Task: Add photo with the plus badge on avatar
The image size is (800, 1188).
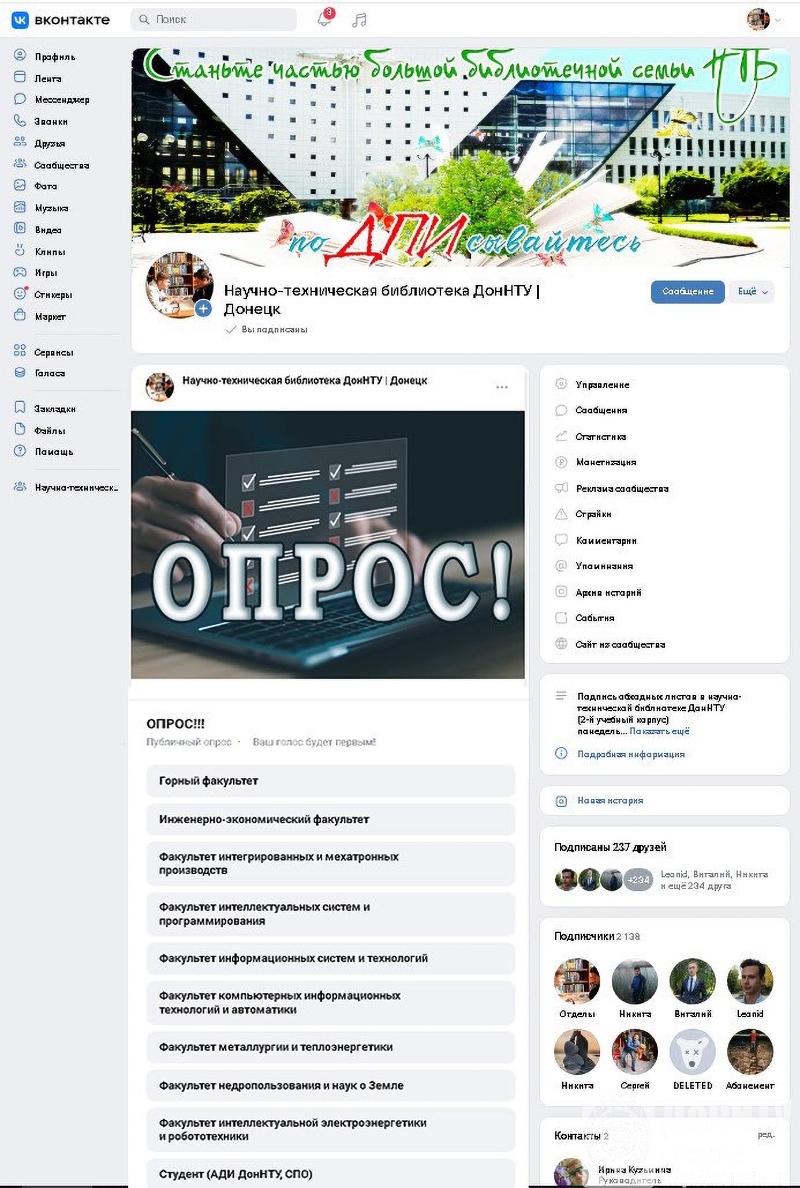Action: click(x=203, y=308)
